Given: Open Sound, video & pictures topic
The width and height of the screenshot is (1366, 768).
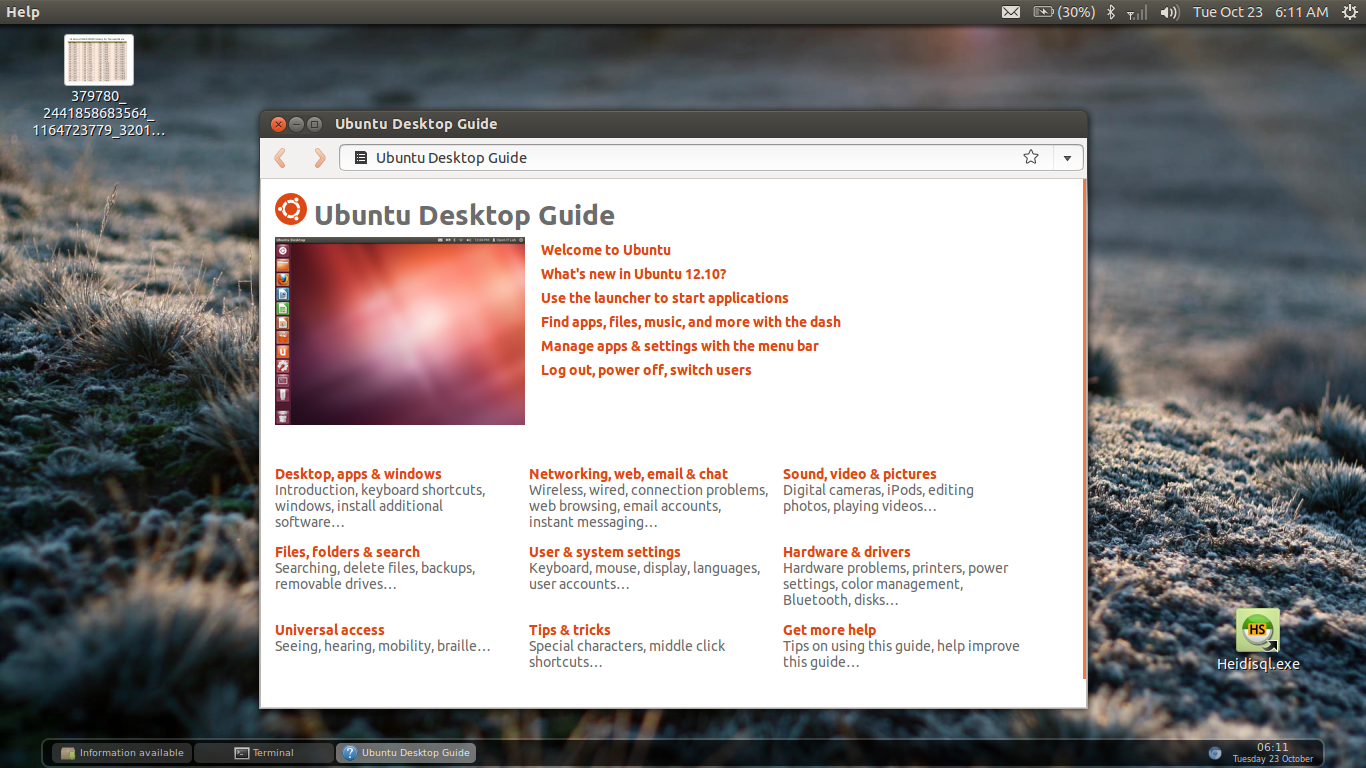Looking at the screenshot, I should 860,474.
